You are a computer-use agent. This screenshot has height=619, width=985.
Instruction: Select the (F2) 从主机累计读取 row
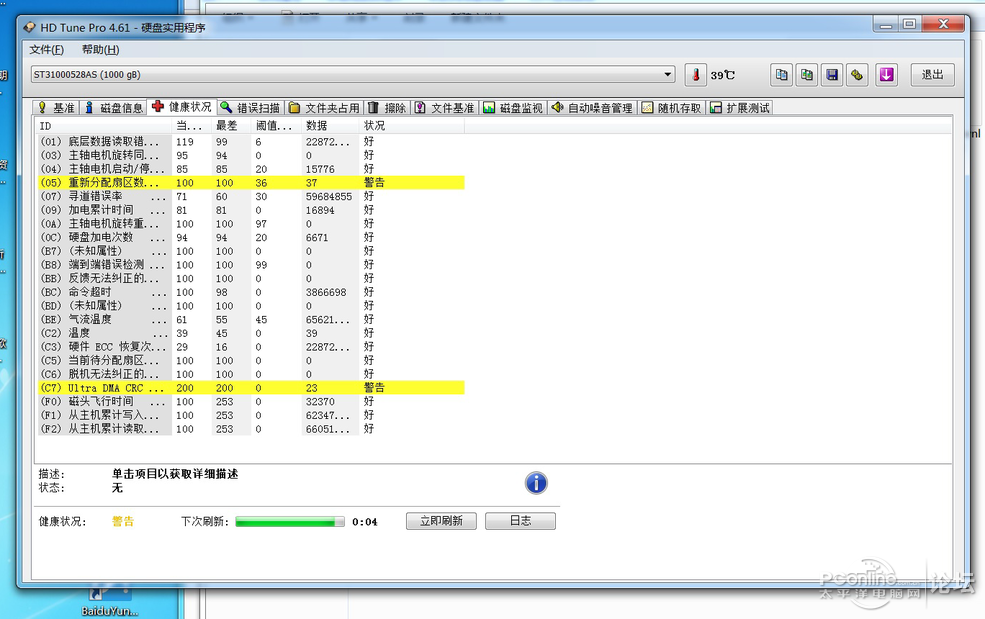[x=251, y=429]
